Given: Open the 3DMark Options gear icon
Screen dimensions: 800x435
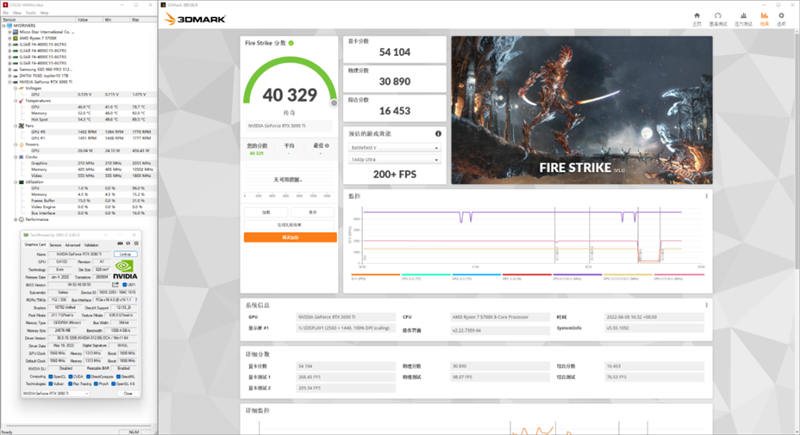Looking at the screenshot, I should [x=781, y=16].
